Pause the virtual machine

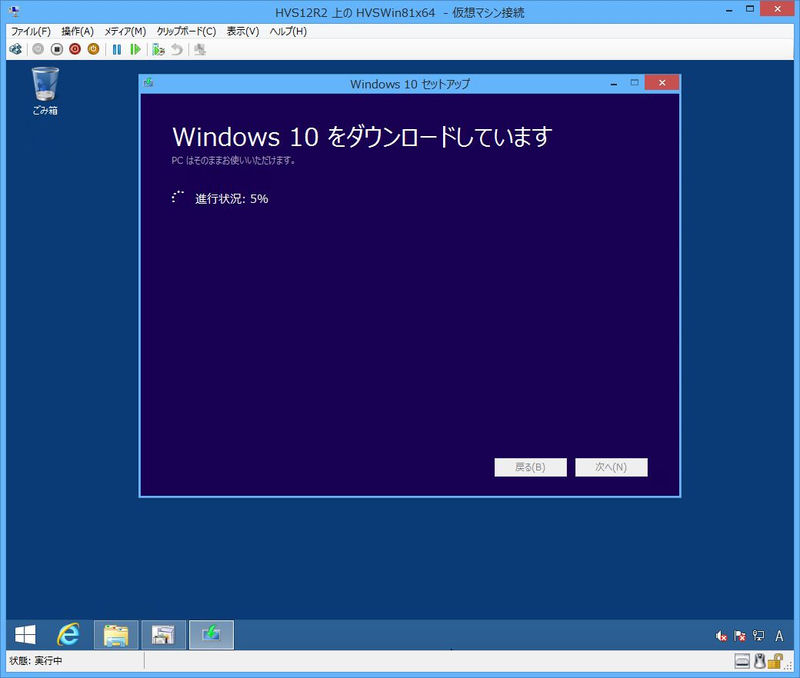pos(117,49)
